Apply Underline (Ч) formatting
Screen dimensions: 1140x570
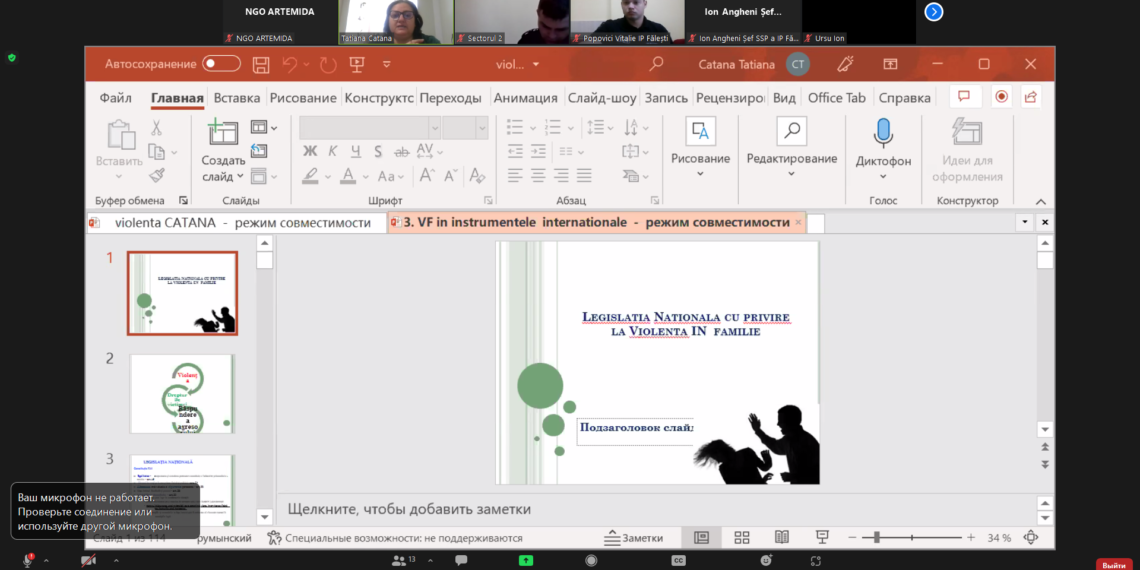pos(356,151)
